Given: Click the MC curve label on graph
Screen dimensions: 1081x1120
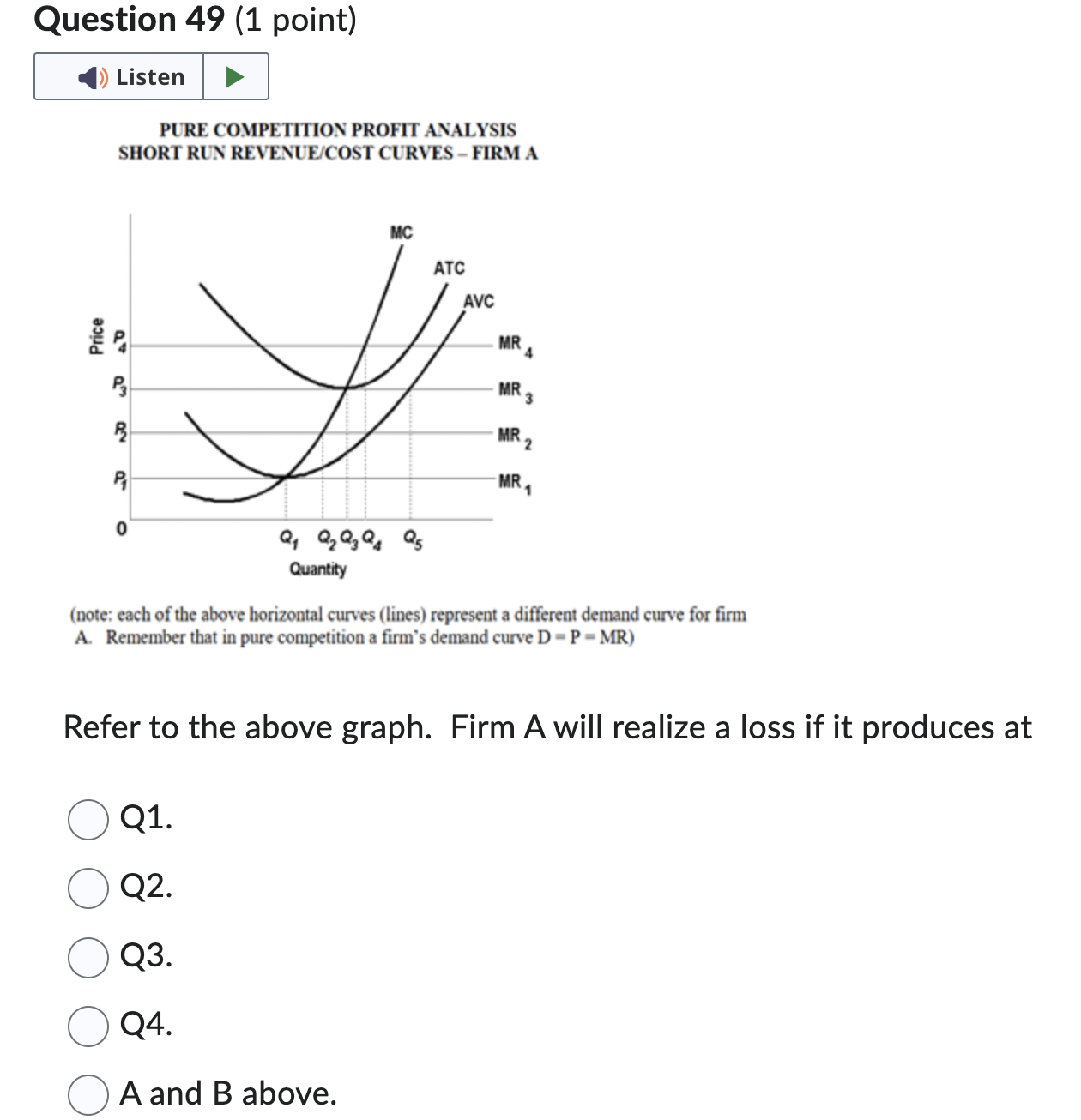Looking at the screenshot, I should [402, 232].
